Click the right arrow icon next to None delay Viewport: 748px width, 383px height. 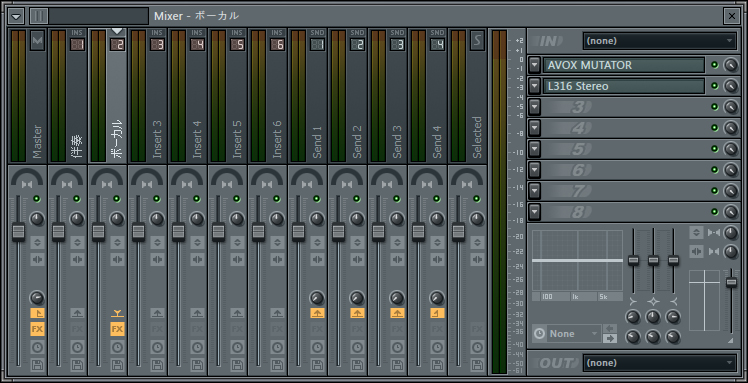coord(610,339)
